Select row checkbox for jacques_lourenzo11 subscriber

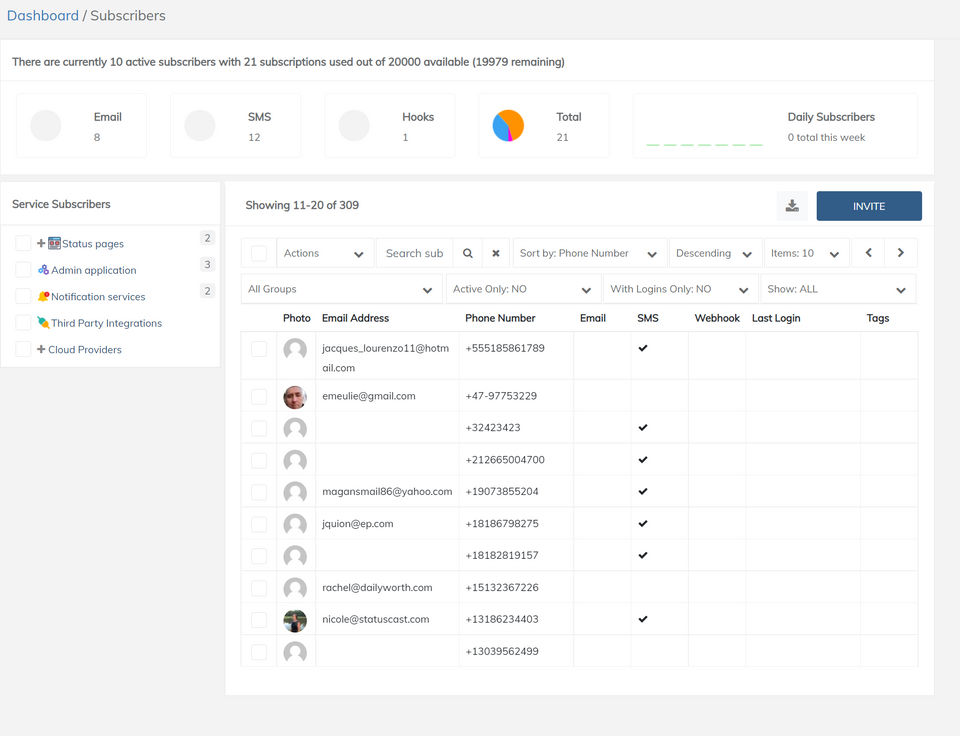point(259,349)
